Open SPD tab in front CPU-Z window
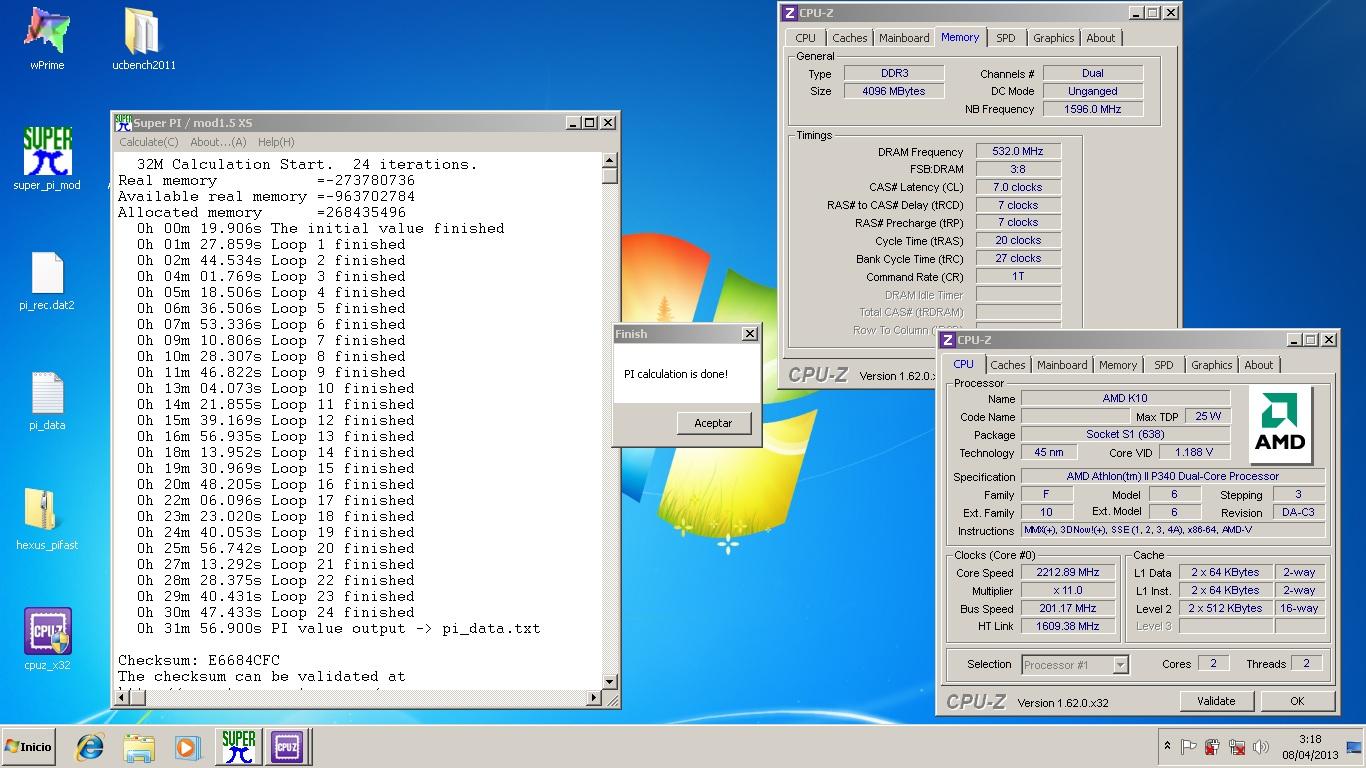The width and height of the screenshot is (1366, 768). 1164,365
